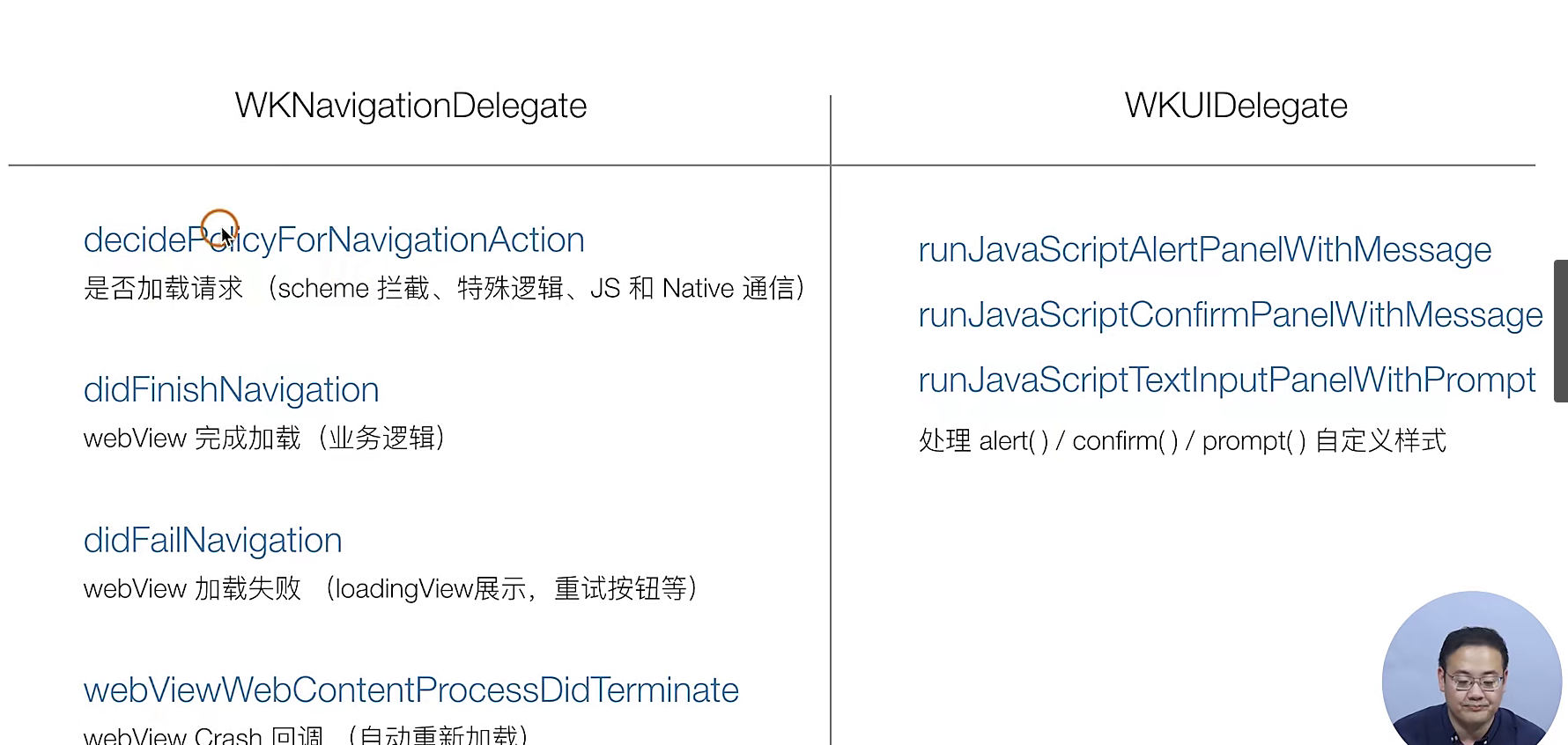
Task: Click webViewWebContentProcessDidTerminate title
Action: [410, 690]
